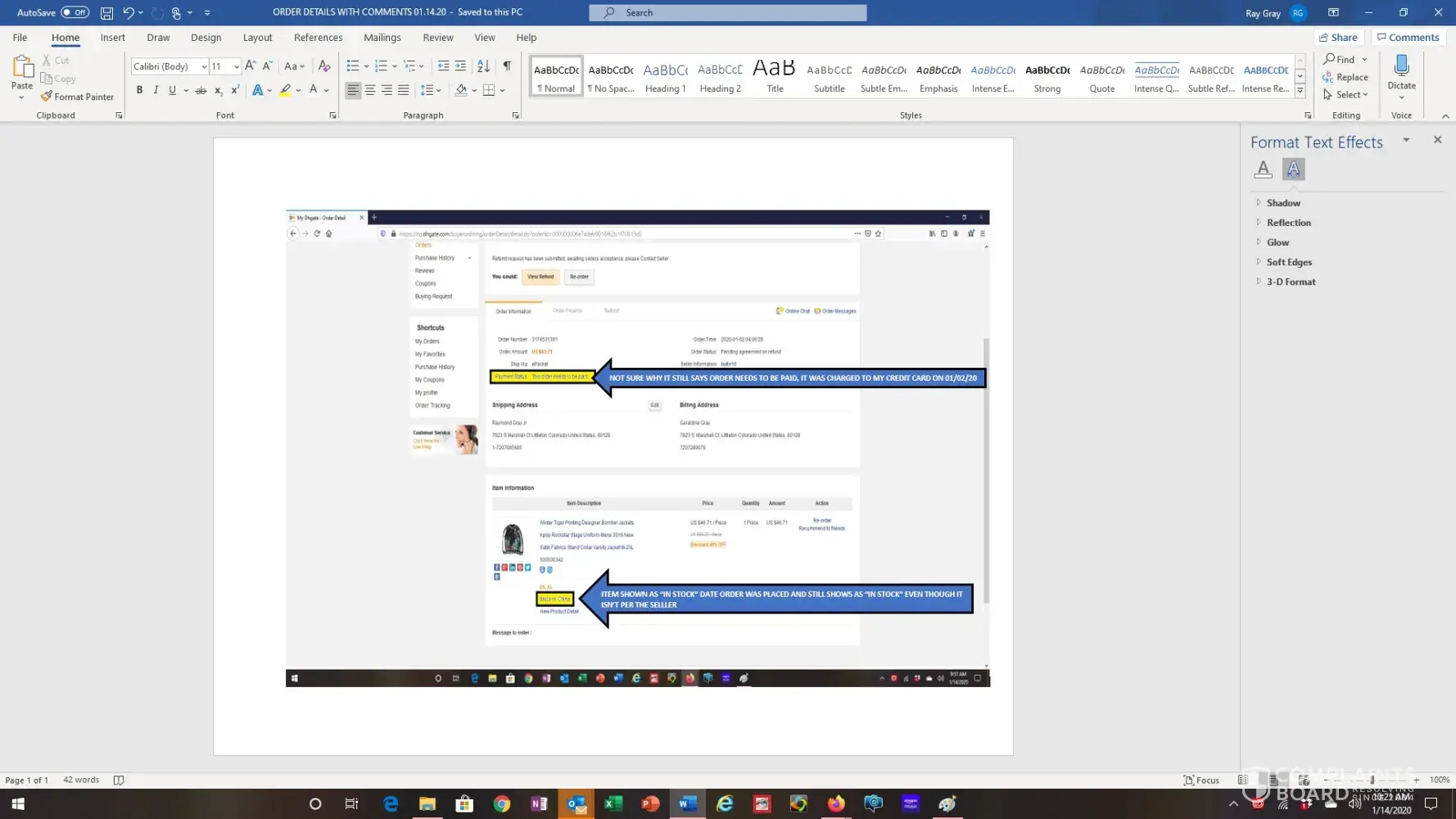Select Text Fill & Outline icon
Screen dimensions: 1456x819
[x=1263, y=169]
